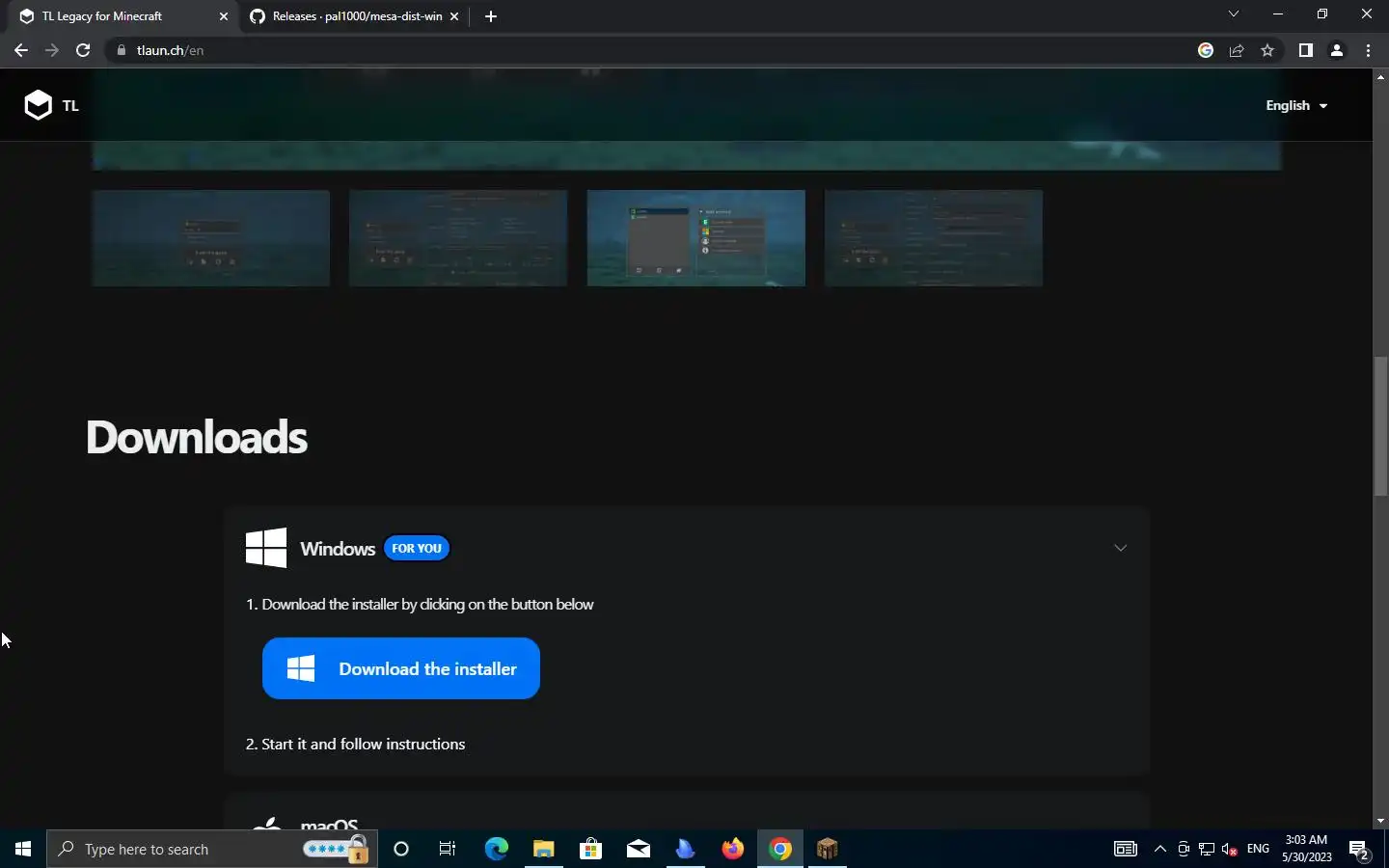The width and height of the screenshot is (1389, 868).
Task: Close the TL Legacy for Minecraft tab
Action: [x=224, y=16]
